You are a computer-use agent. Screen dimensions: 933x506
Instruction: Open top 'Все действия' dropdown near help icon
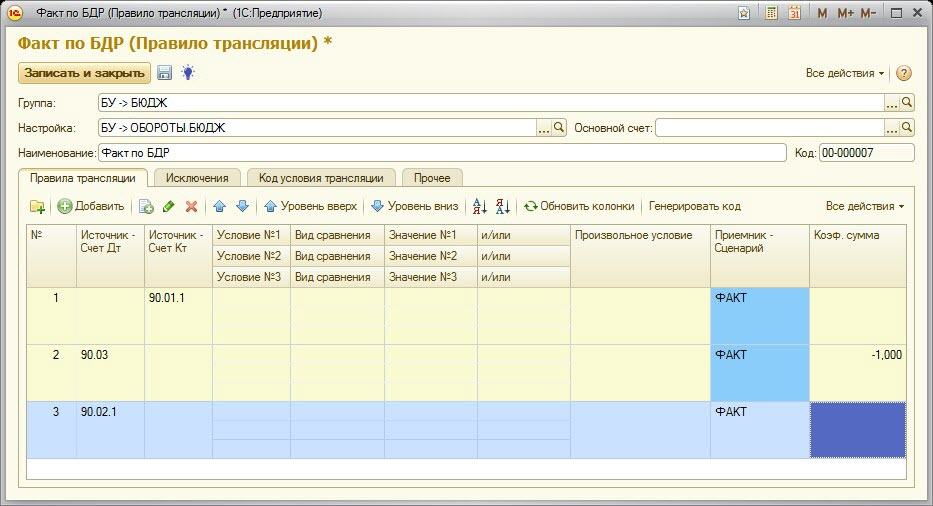pos(845,73)
